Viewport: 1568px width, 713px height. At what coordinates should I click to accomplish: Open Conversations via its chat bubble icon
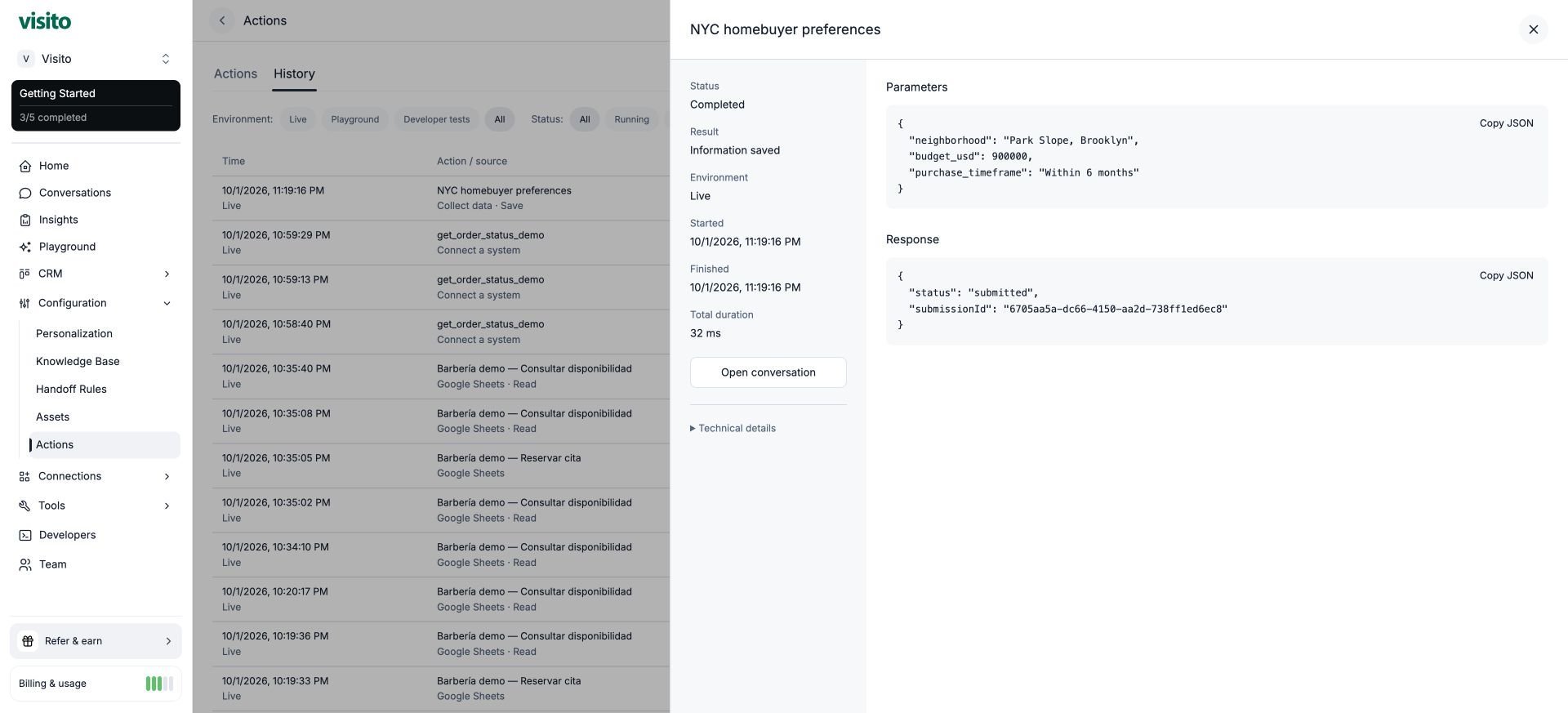[x=25, y=193]
